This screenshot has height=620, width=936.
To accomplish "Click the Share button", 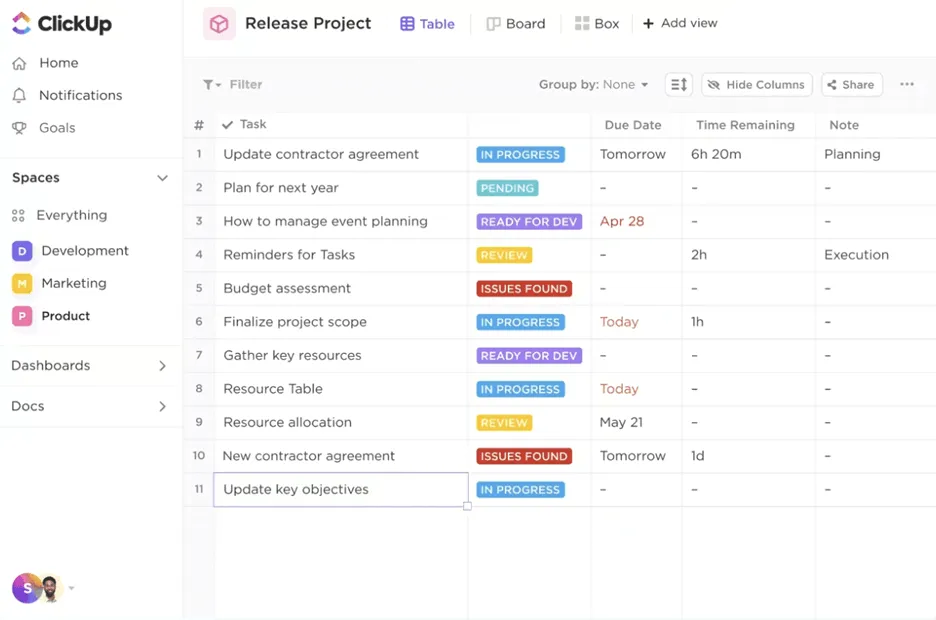I will (x=852, y=85).
